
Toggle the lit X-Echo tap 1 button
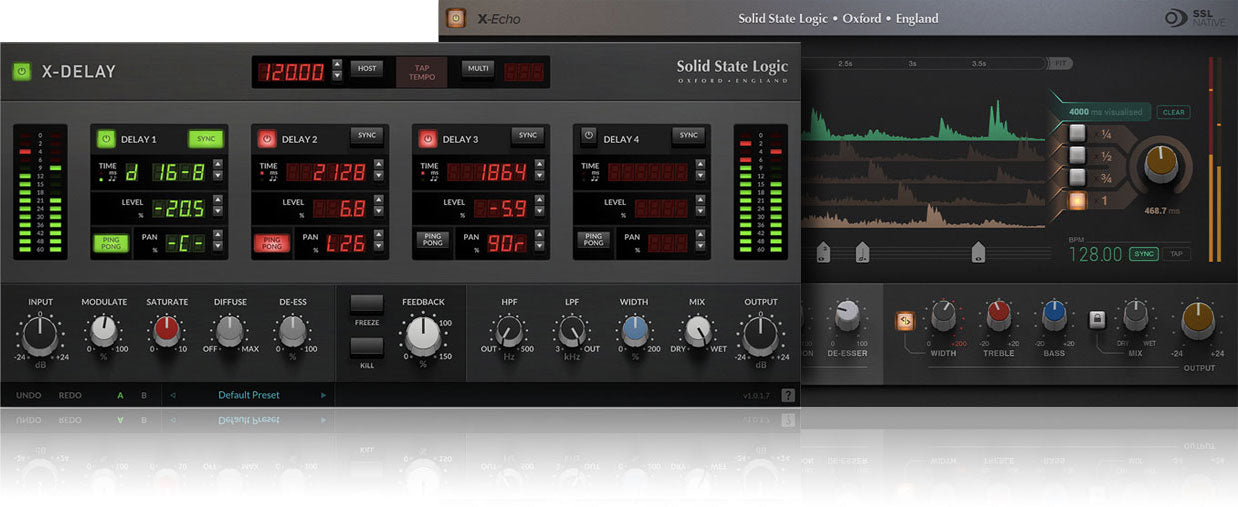tap(1078, 200)
